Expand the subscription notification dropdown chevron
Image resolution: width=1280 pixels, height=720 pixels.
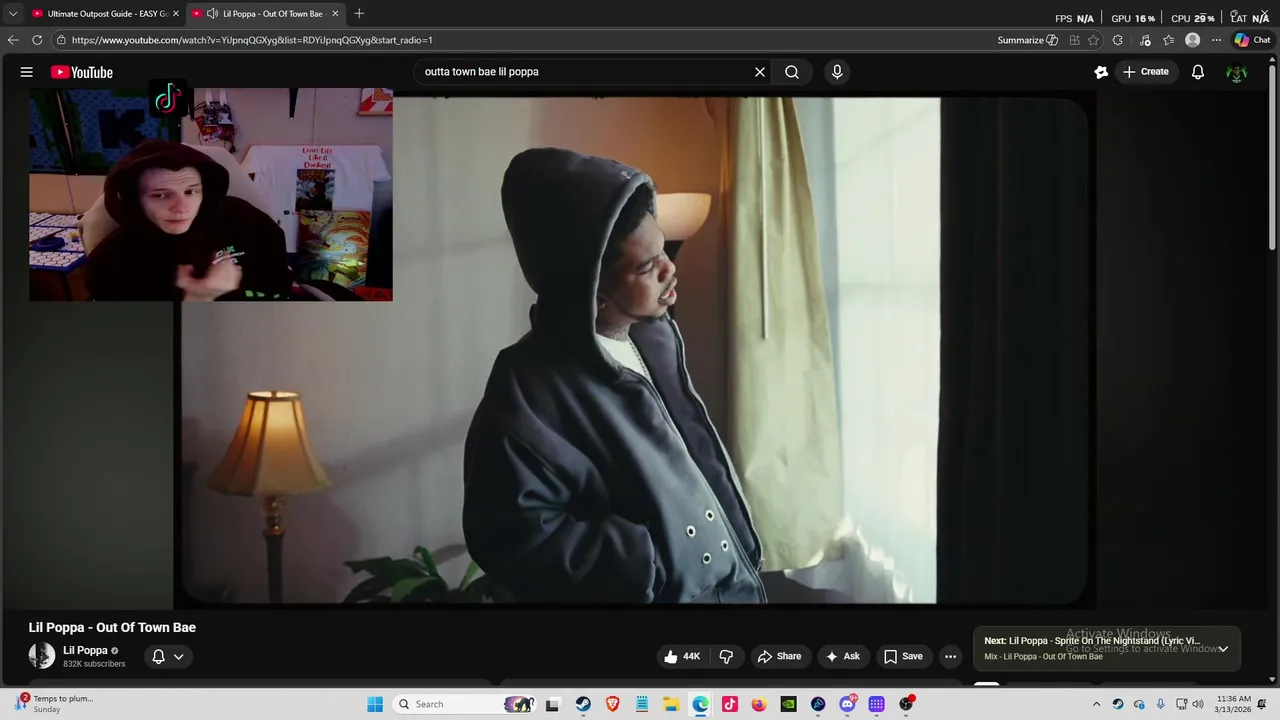pyautogui.click(x=179, y=656)
